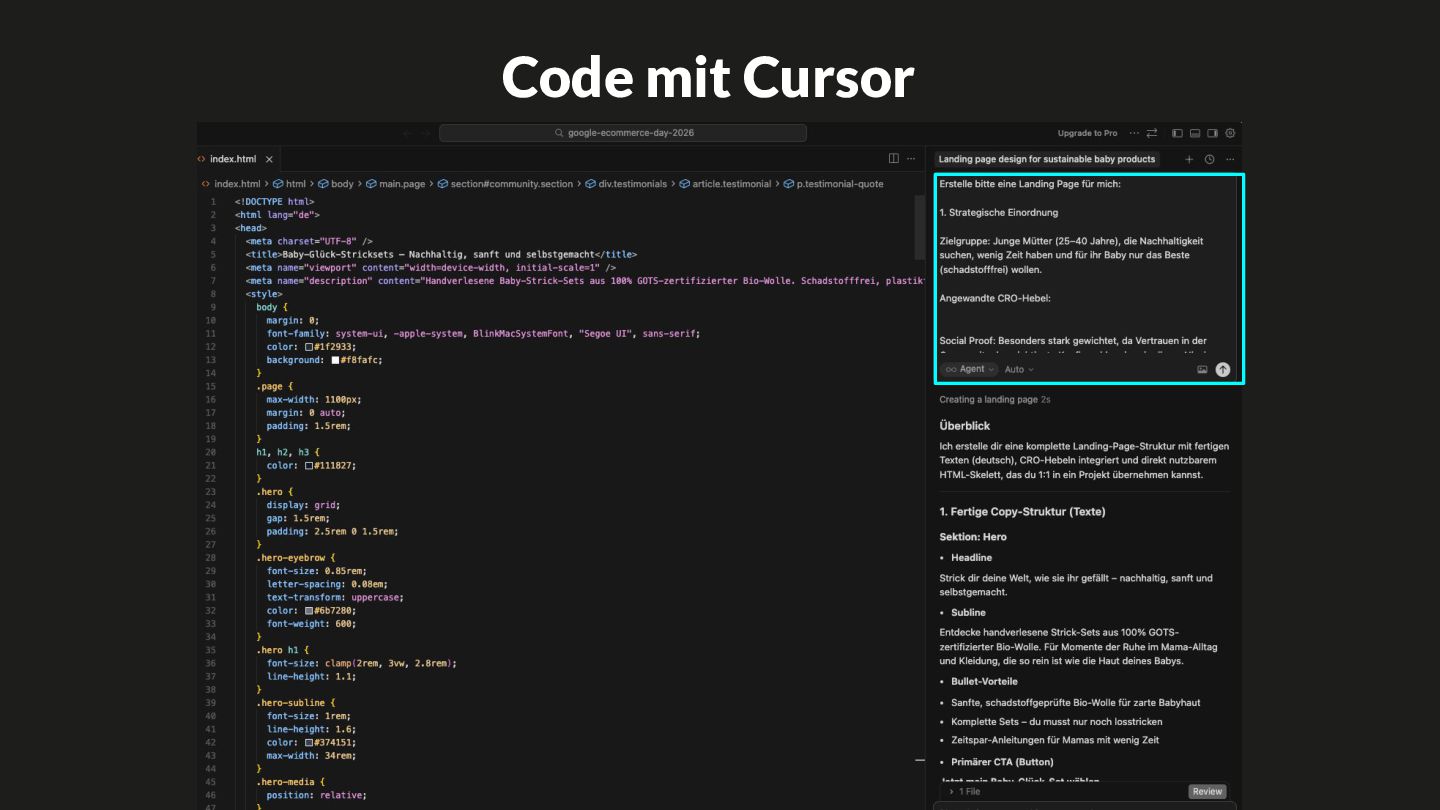Click into the chat prompt text box
Viewport: 1440px width, 810px height.
(x=1087, y=266)
